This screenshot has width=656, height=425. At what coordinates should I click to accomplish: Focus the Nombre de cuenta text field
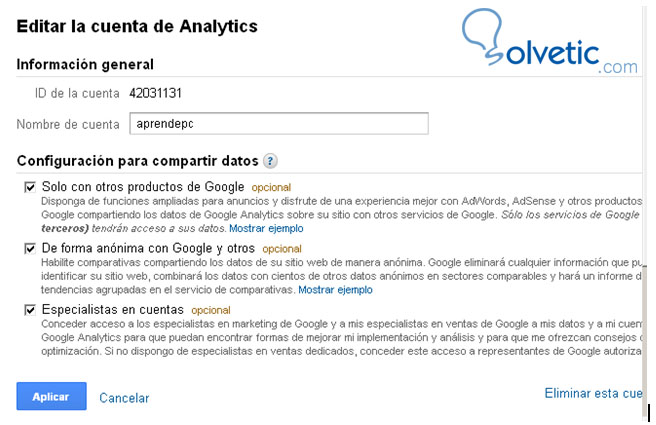(279, 123)
